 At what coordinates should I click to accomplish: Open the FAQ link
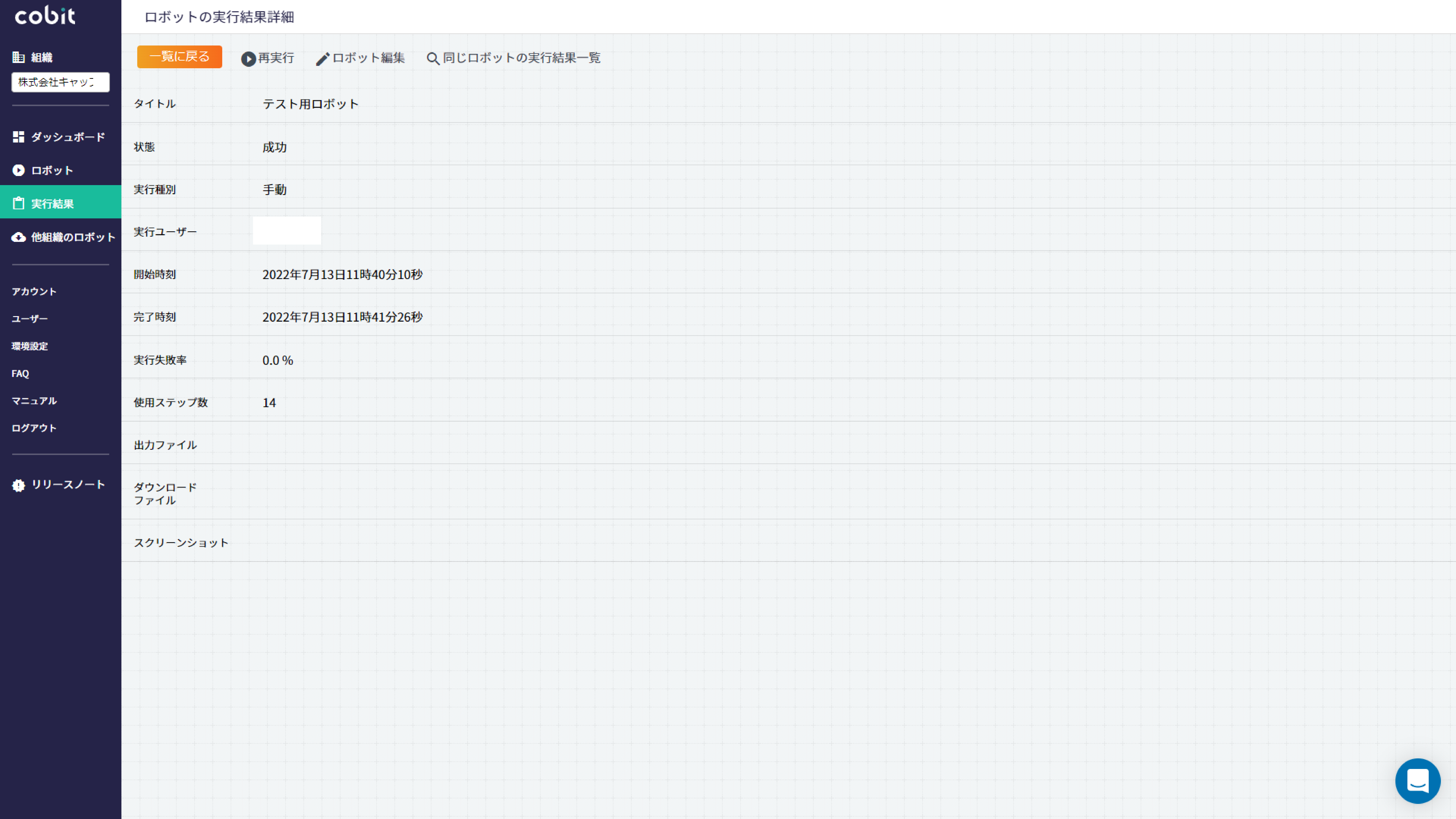tap(20, 374)
